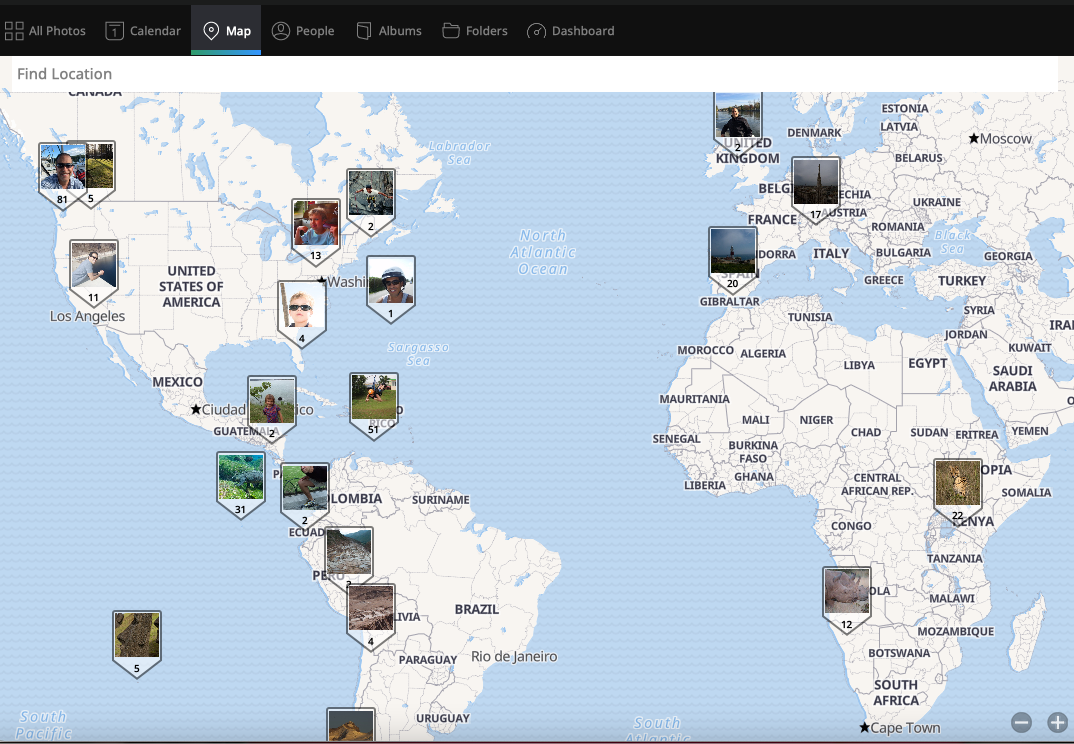The image size is (1074, 744).
Task: Open the 11-photo pin near Los Angeles
Action: click(x=94, y=267)
